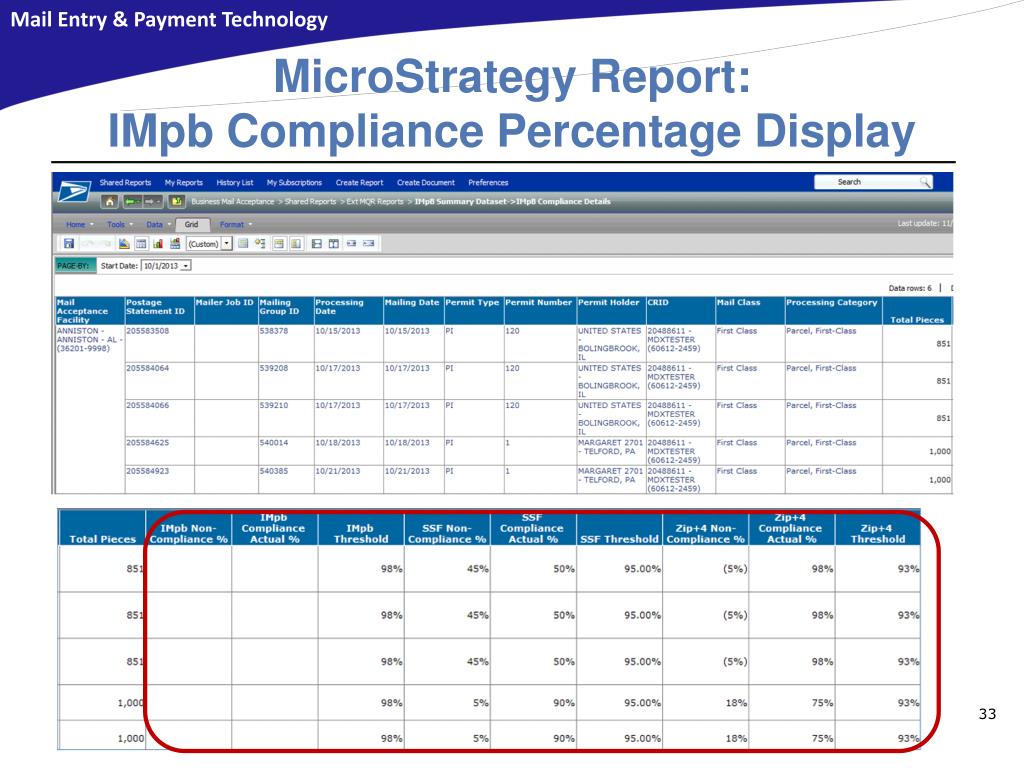Viewport: 1024px width, 768px height.
Task: Click Ext MQR Reports breadcrumb
Action: pyautogui.click(x=375, y=202)
